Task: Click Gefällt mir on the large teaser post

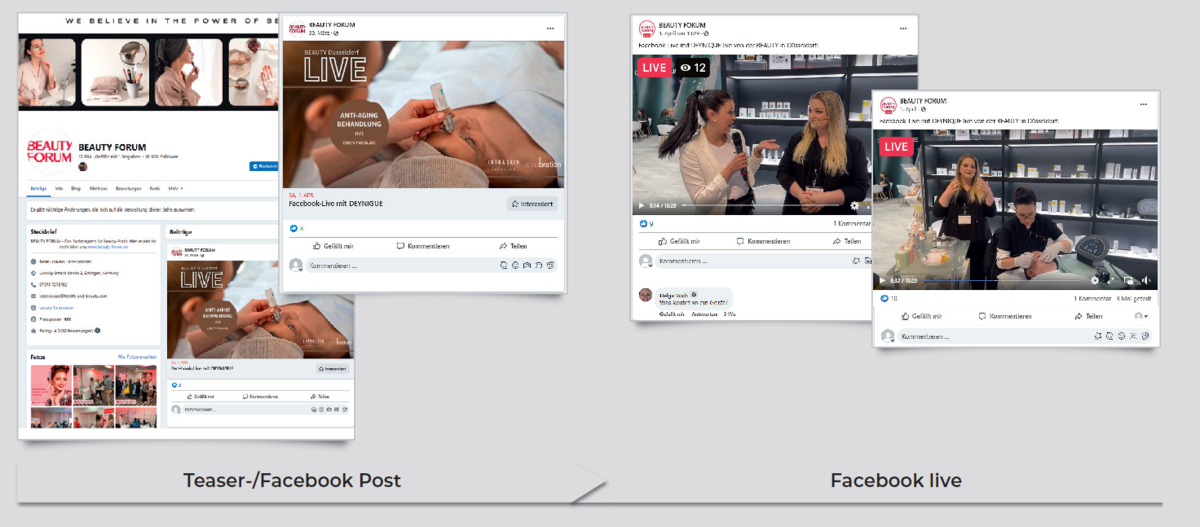Action: tap(331, 246)
